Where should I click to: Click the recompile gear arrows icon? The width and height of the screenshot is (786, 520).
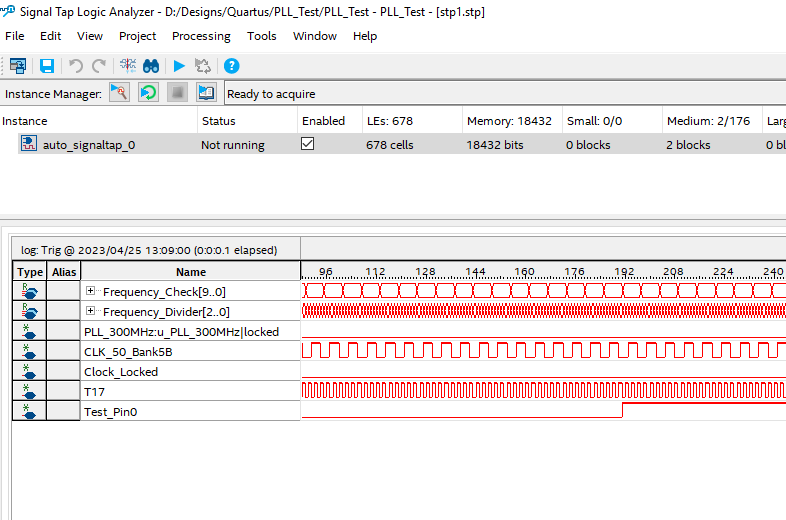pos(203,66)
